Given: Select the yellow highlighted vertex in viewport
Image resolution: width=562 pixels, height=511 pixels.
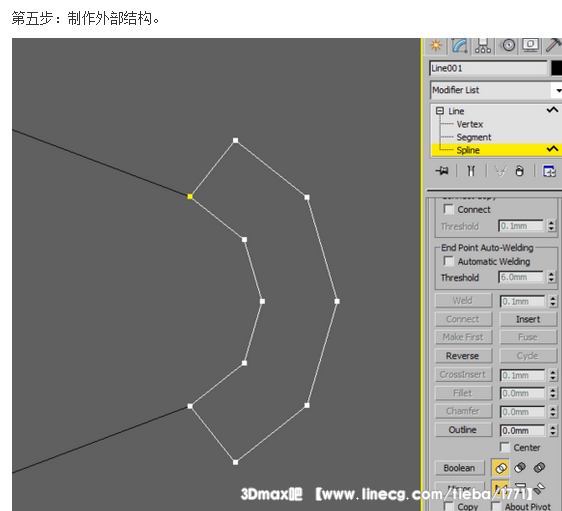Looking at the screenshot, I should tap(190, 196).
